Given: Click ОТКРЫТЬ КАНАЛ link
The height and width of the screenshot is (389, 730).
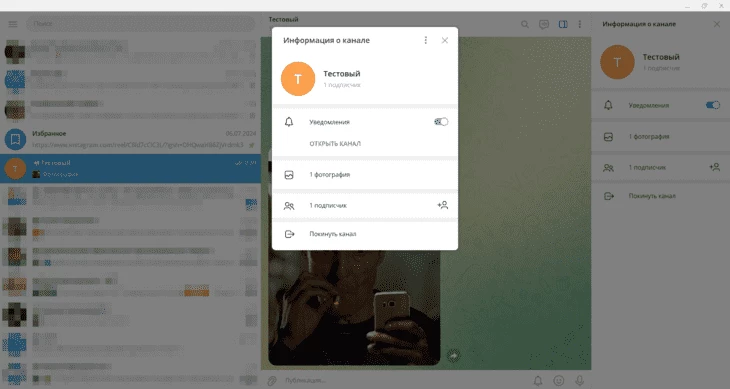Looking at the screenshot, I should [x=335, y=144].
